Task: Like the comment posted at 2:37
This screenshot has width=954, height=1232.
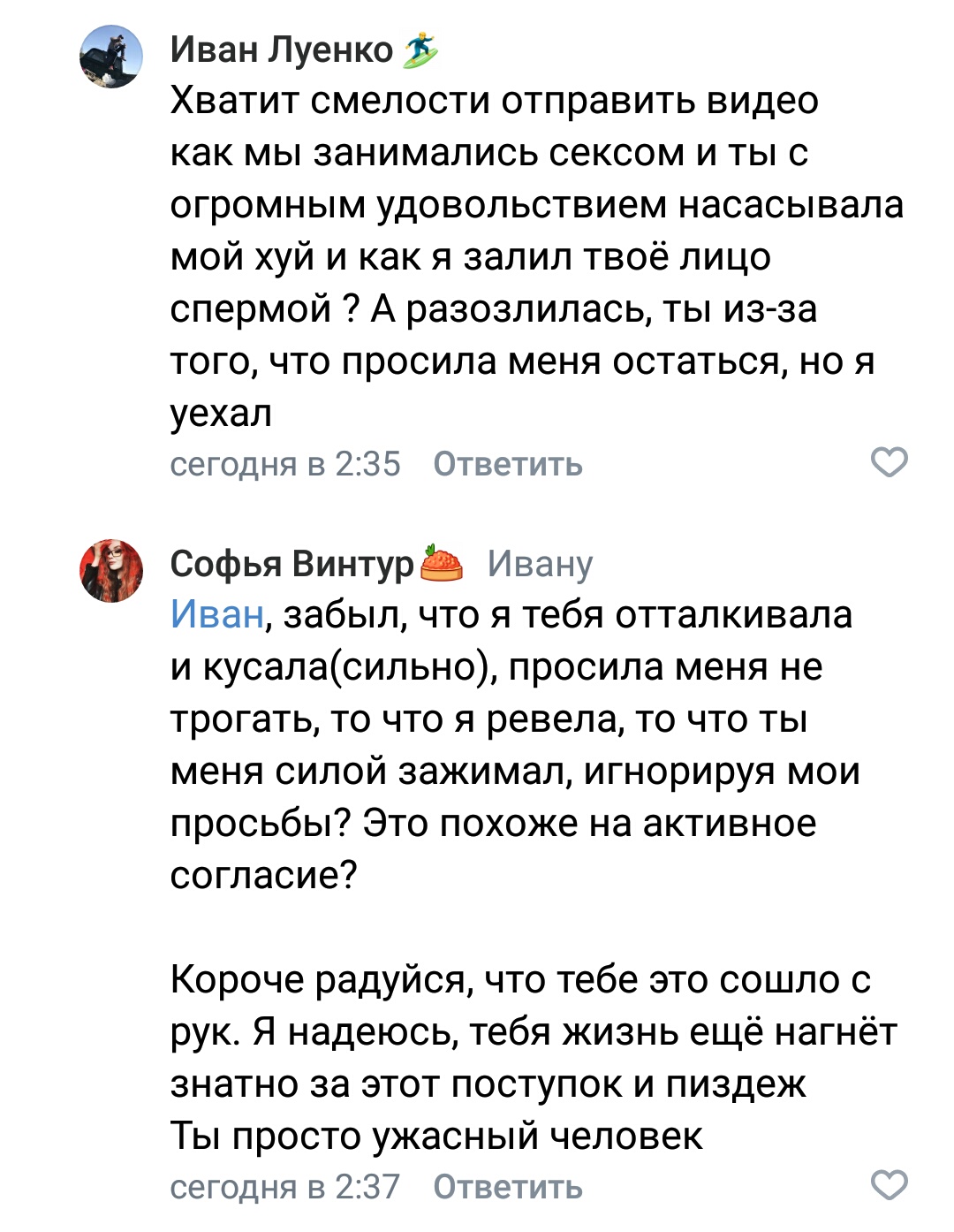Action: (x=889, y=1185)
